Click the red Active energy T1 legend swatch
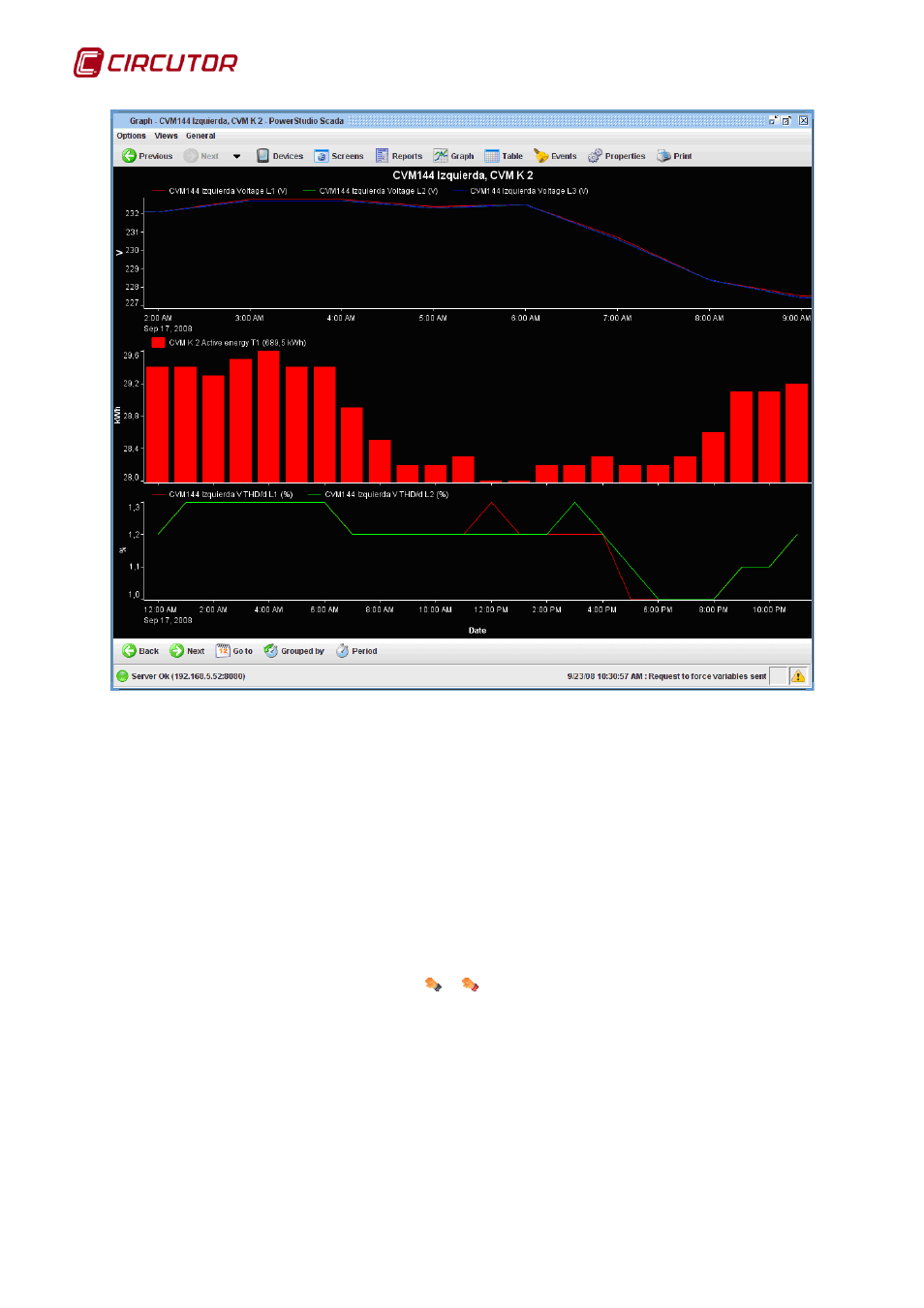This screenshot has height=1308, width=924. pos(158,342)
